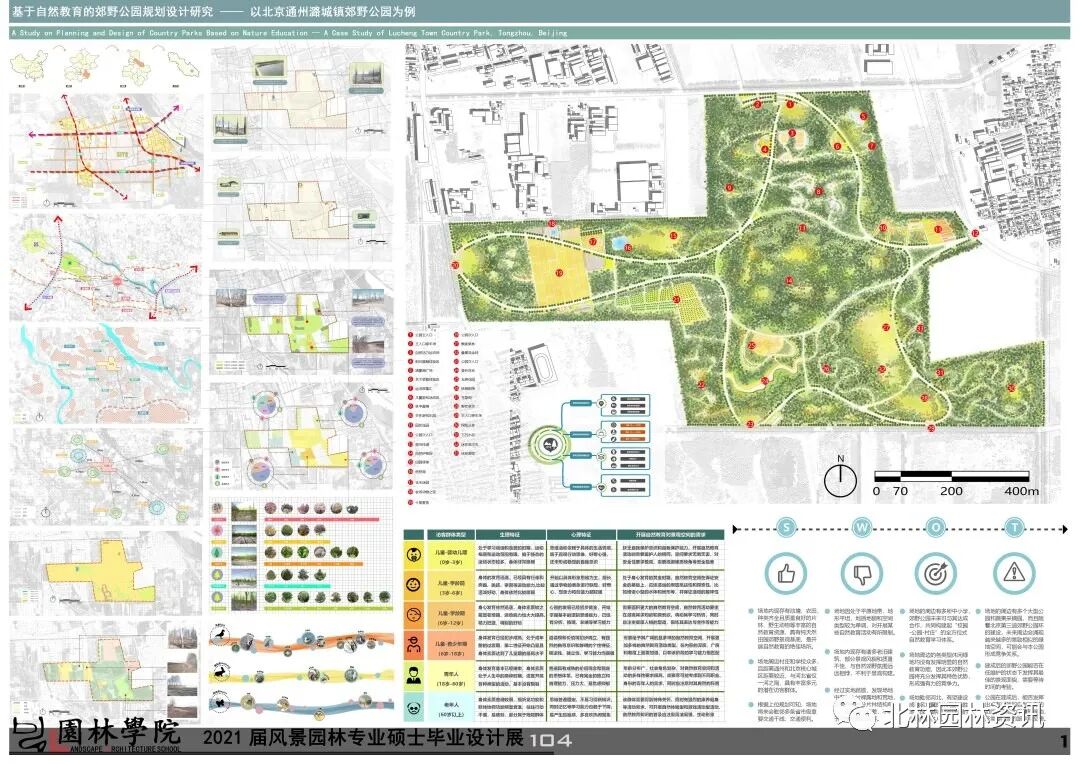The image size is (1080, 764).
Task: Click the middle duck silhouette icon
Action: pyautogui.click(x=220, y=671)
